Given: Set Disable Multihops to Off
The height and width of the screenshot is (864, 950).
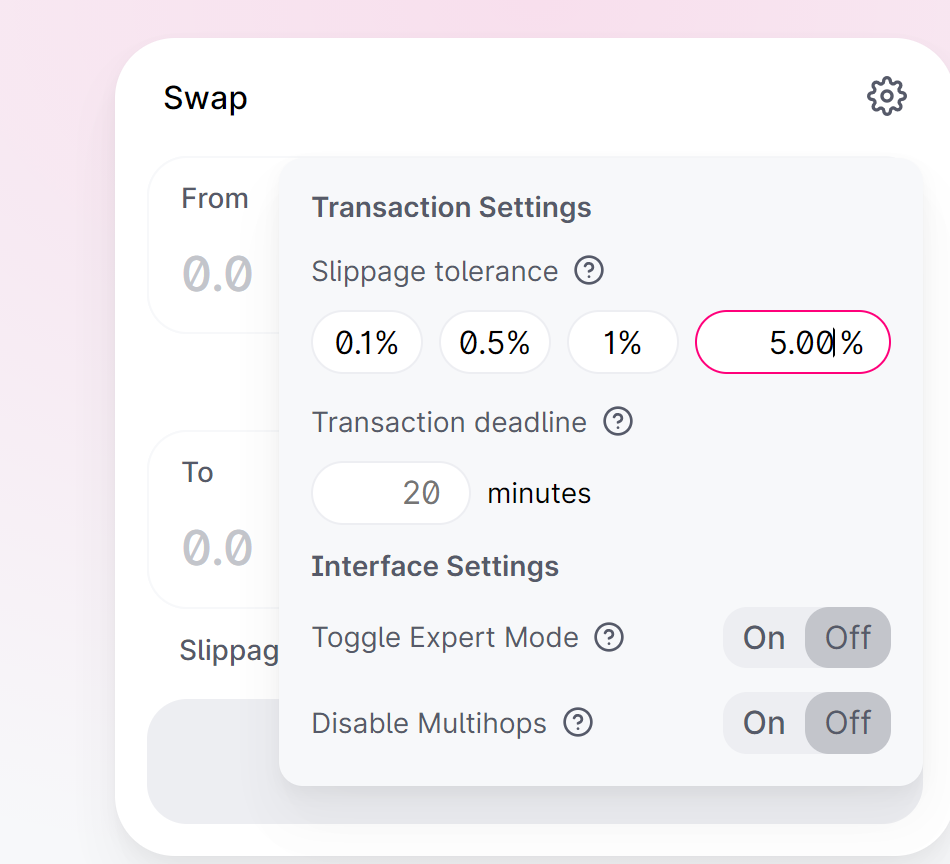Looking at the screenshot, I should tap(848, 723).
